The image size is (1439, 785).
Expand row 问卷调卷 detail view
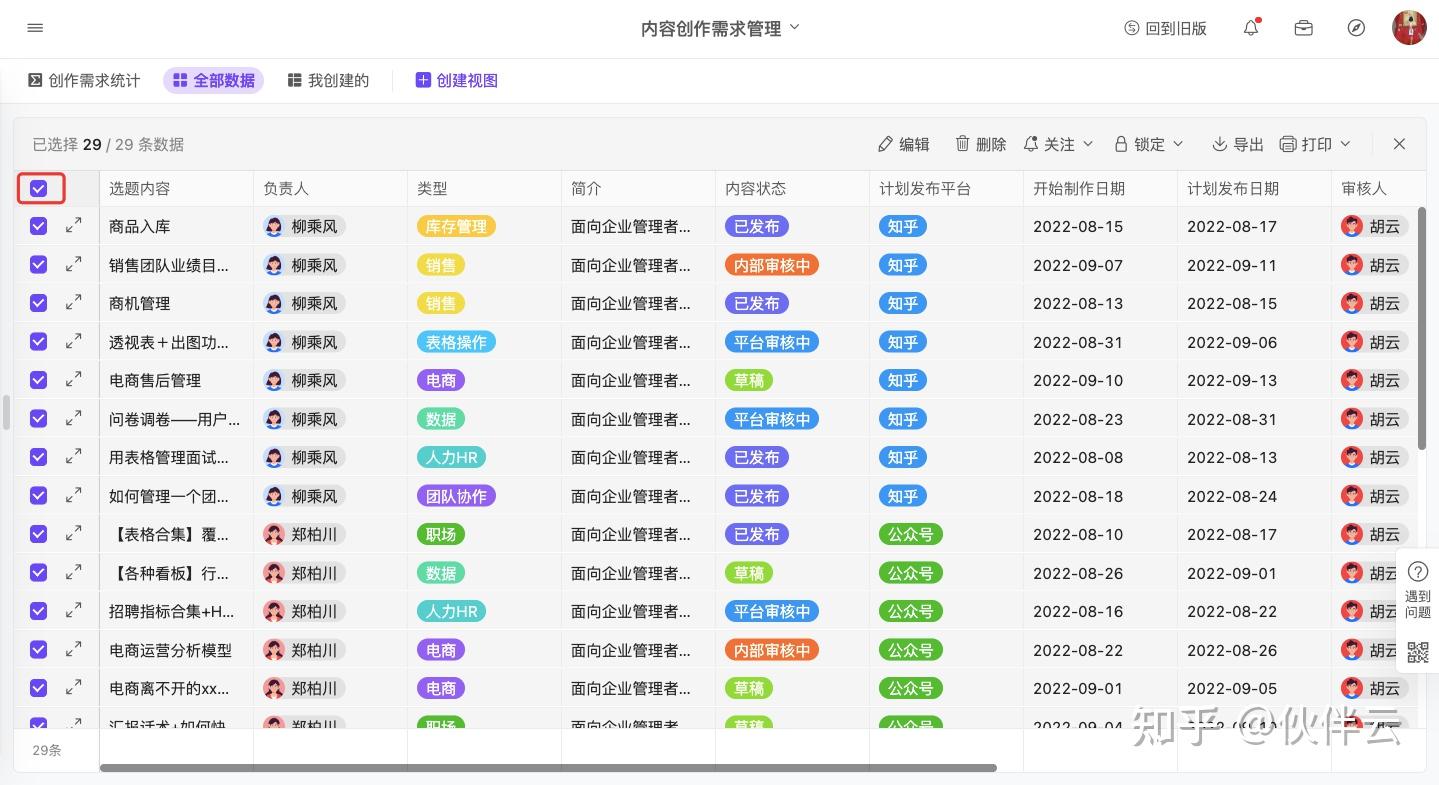(x=73, y=419)
